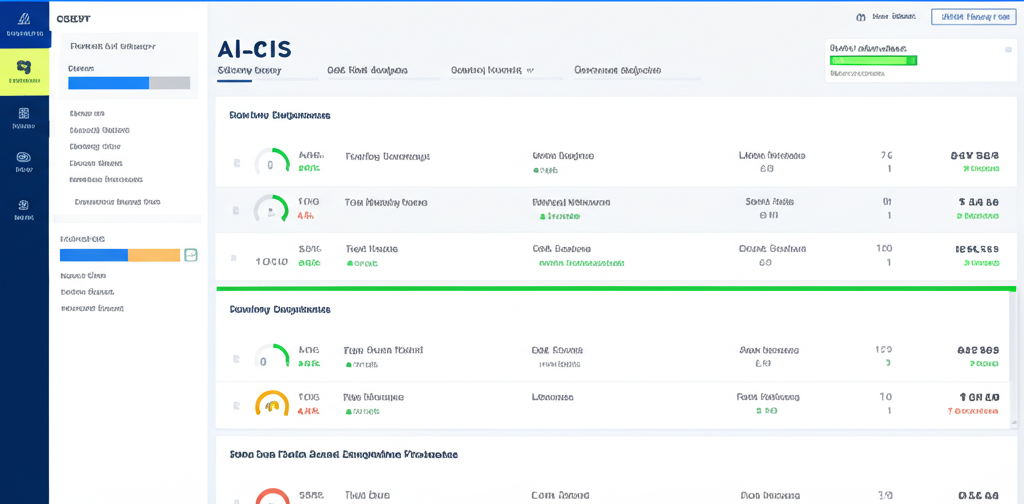
Task: Open the grid icon item in dark sidebar
Action: coord(24,118)
